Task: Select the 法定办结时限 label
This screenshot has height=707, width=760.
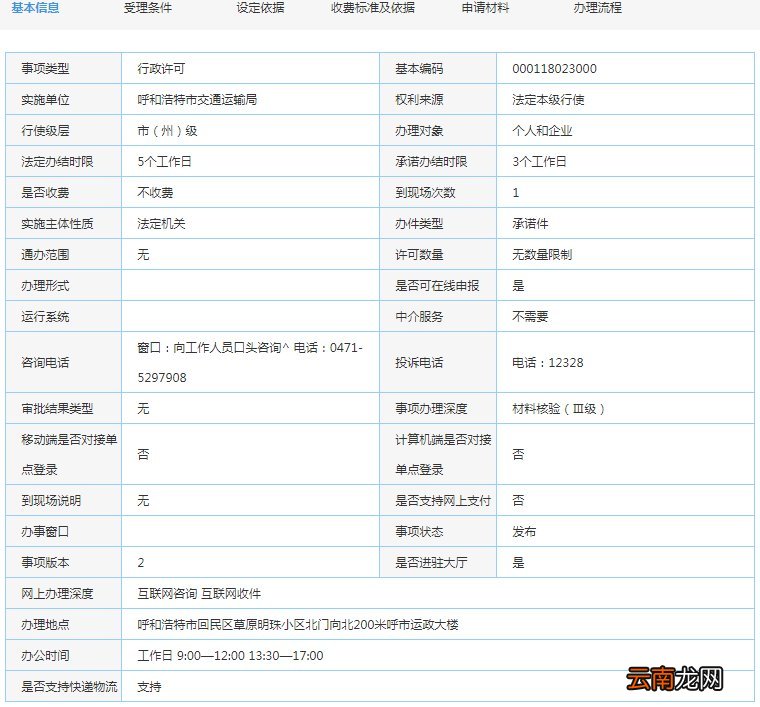Action: [57, 162]
